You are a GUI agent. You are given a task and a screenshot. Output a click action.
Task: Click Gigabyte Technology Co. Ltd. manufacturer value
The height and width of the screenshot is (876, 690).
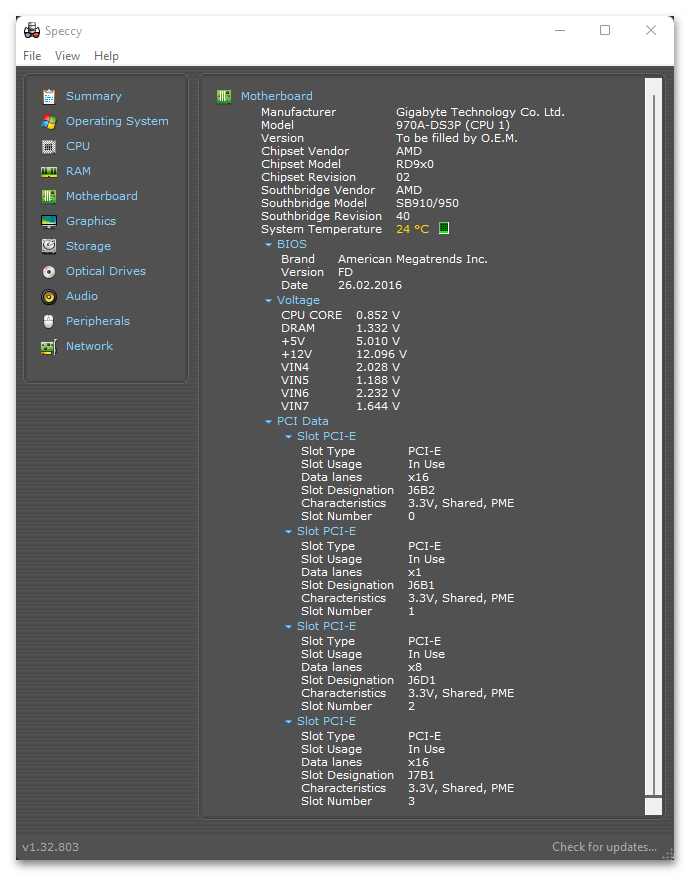(480, 112)
